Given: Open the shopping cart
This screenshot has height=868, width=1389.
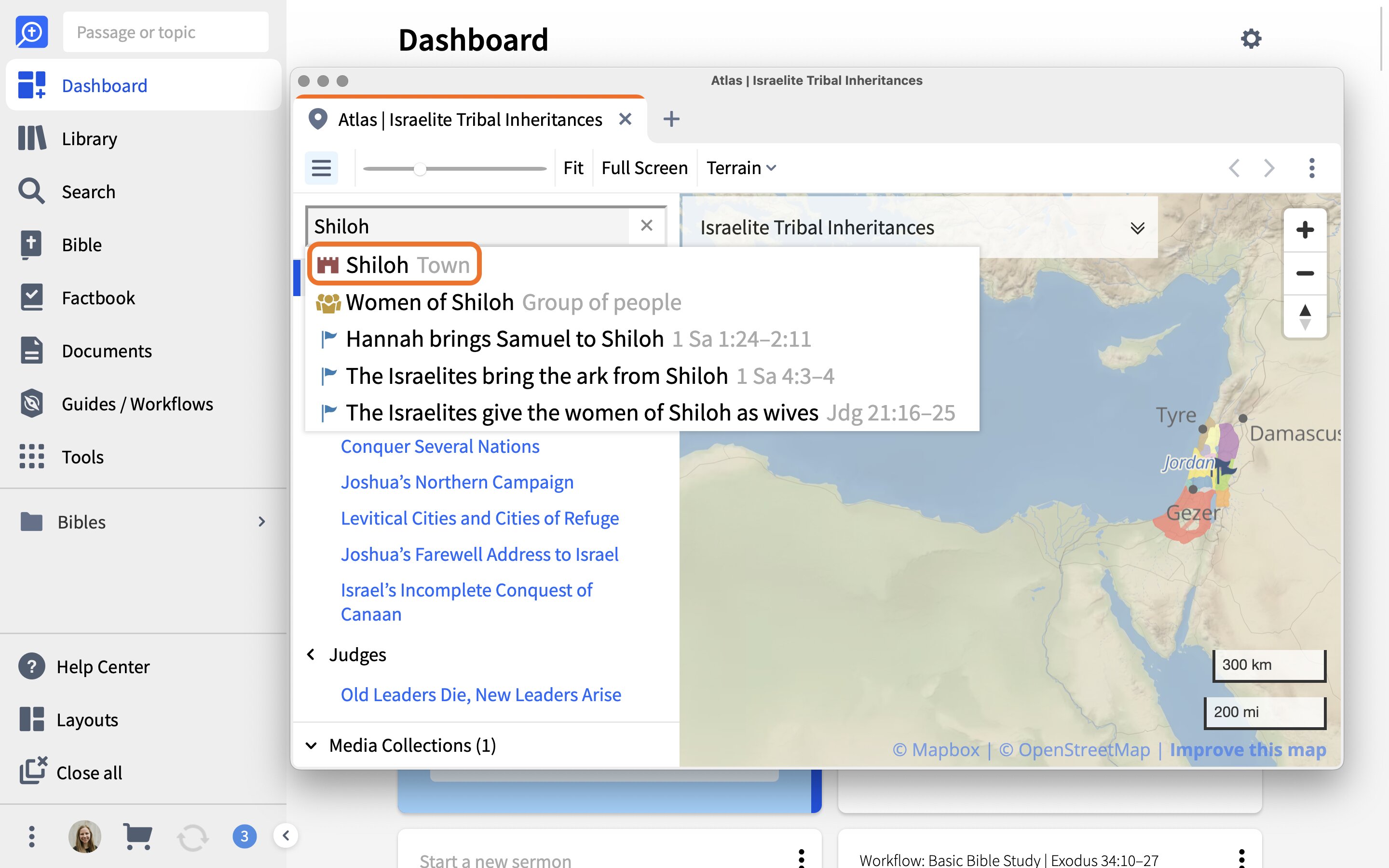Looking at the screenshot, I should click(x=138, y=837).
